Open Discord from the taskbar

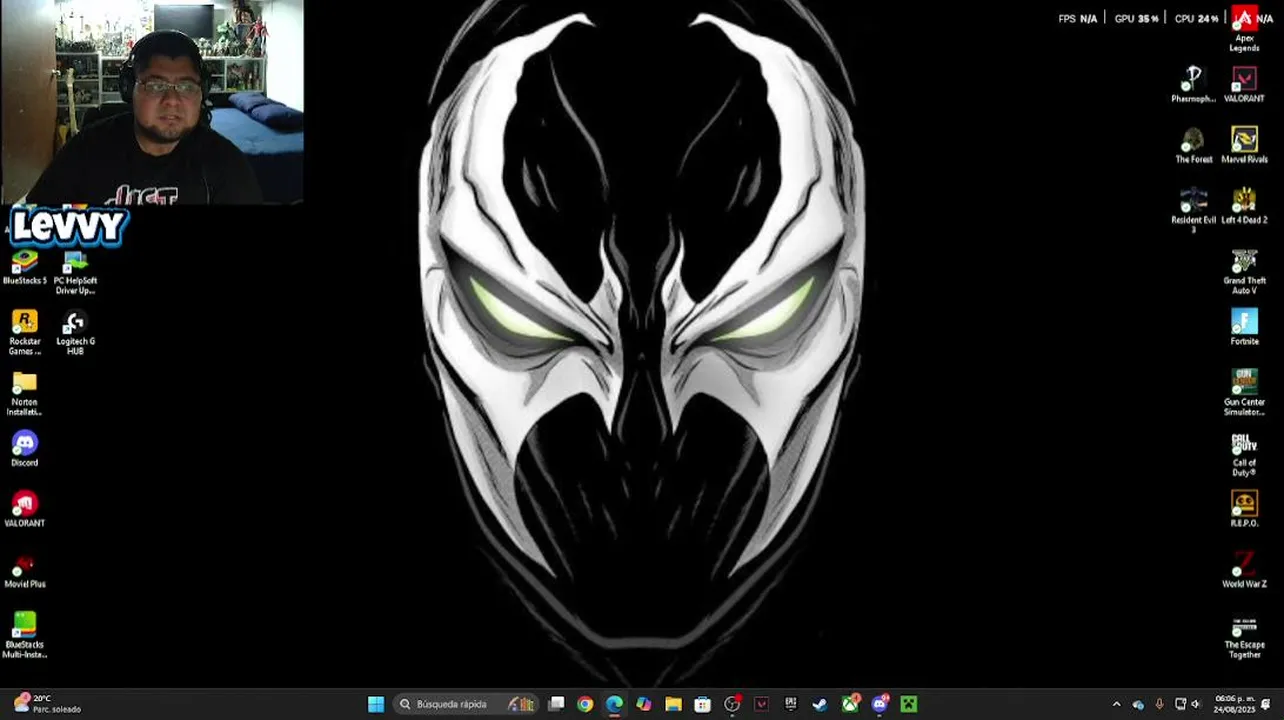click(x=879, y=704)
